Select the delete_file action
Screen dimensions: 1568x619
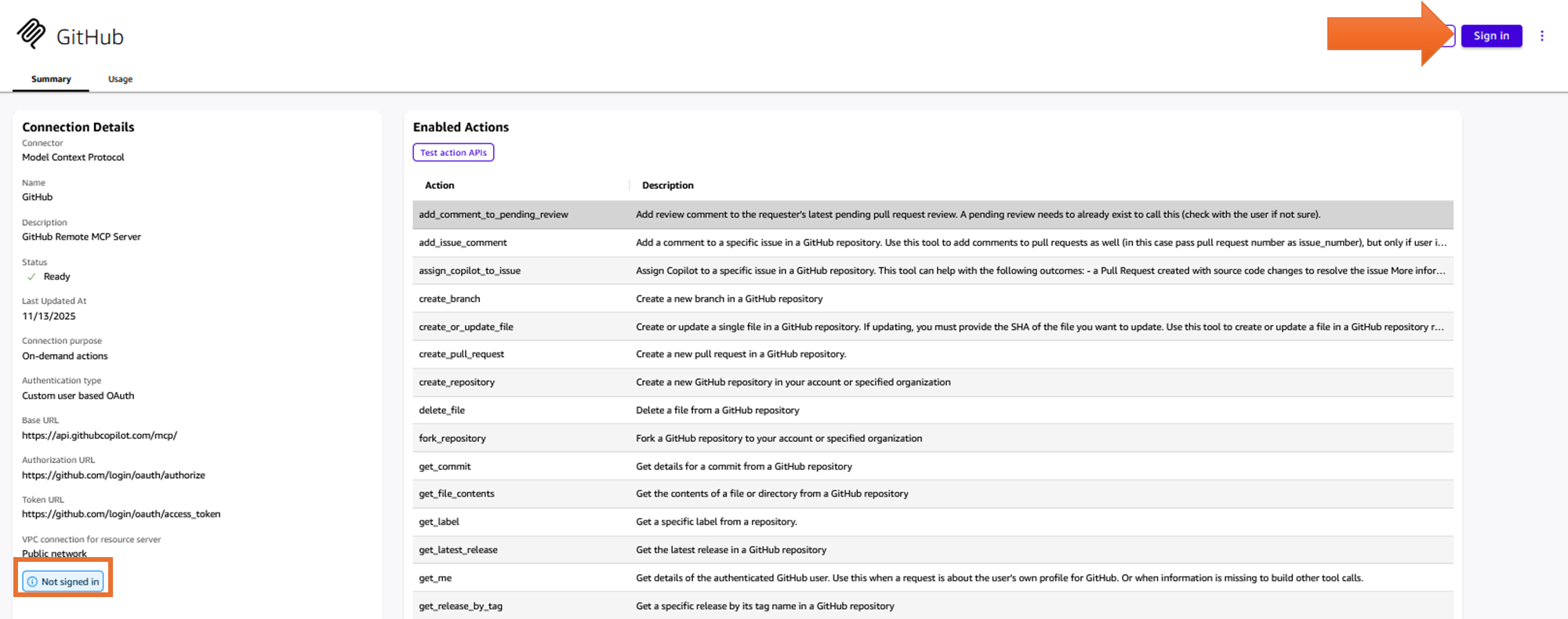click(x=441, y=411)
